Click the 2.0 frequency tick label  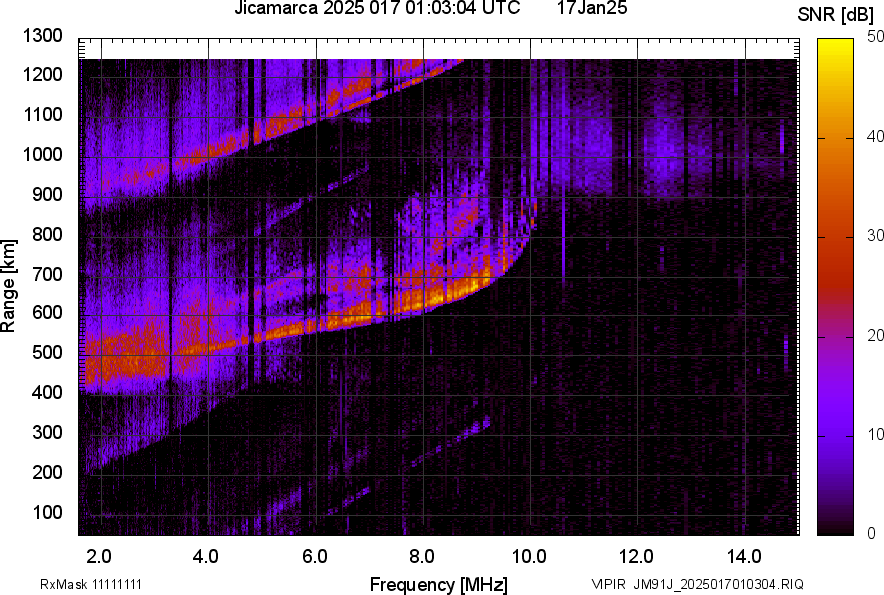point(99,554)
